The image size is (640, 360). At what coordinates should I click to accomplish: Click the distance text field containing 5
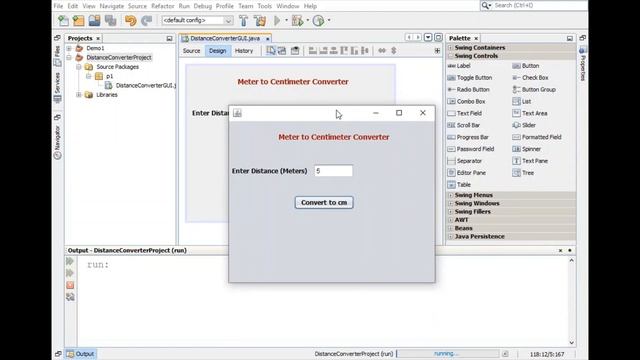coord(333,171)
